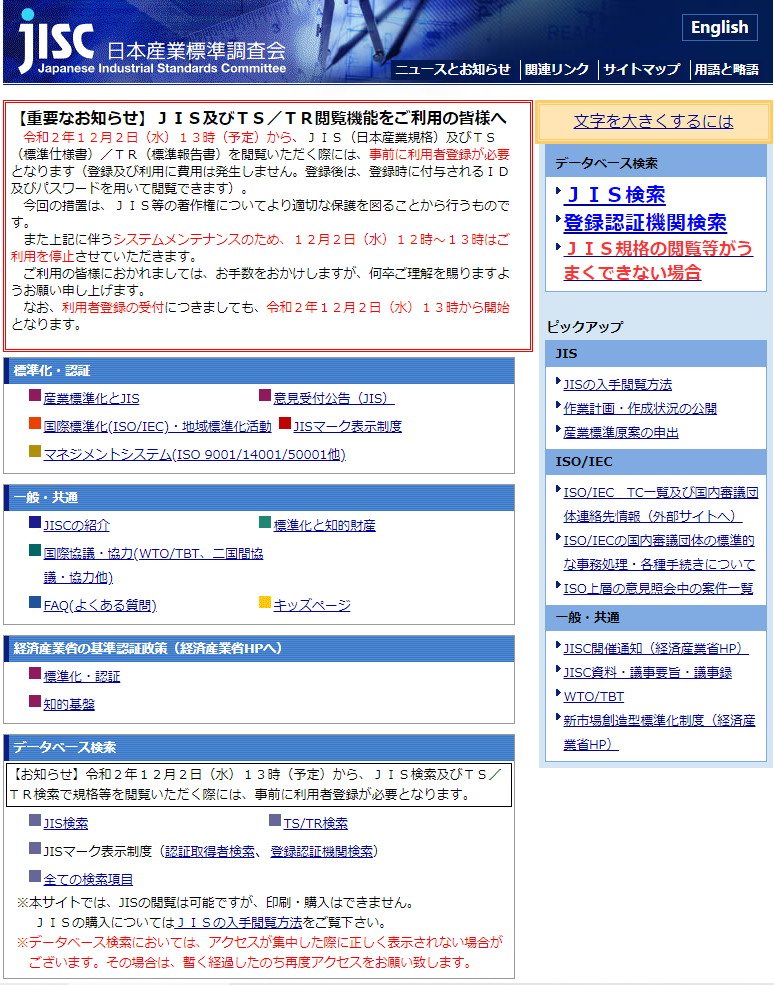Open 全ての検索項目 link

click(88, 879)
